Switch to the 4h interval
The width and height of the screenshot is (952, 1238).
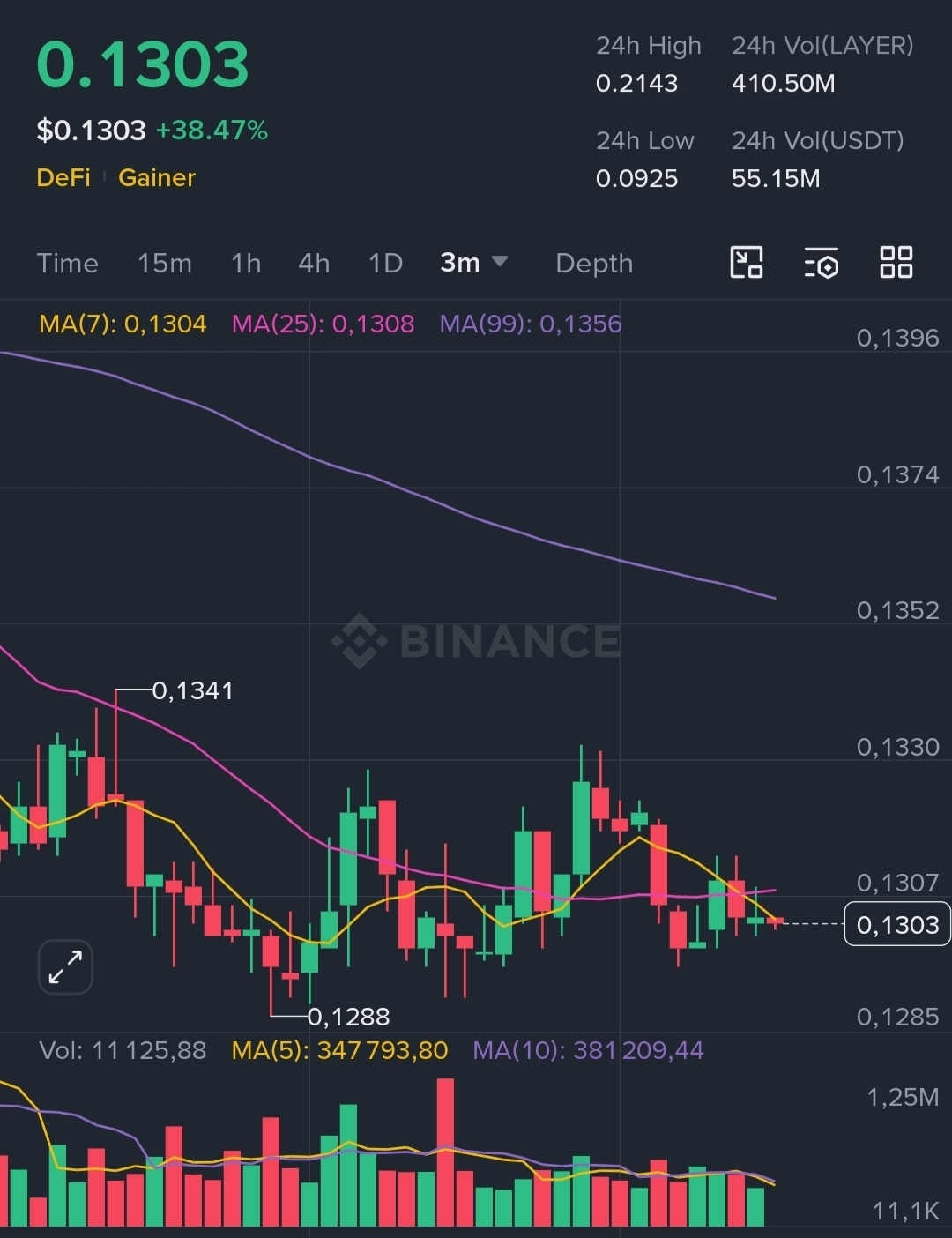pyautogui.click(x=314, y=263)
